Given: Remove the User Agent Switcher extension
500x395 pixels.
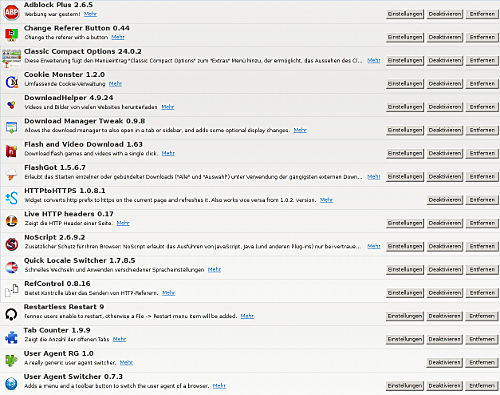Looking at the screenshot, I should point(482,386).
